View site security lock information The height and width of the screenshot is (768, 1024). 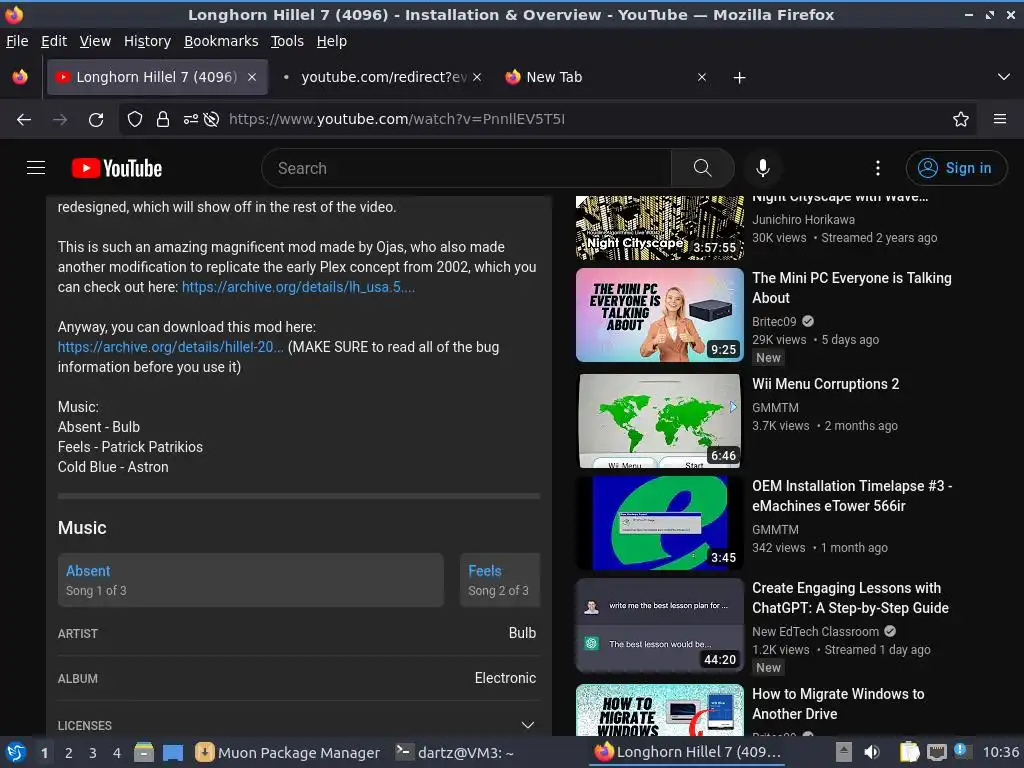(163, 120)
